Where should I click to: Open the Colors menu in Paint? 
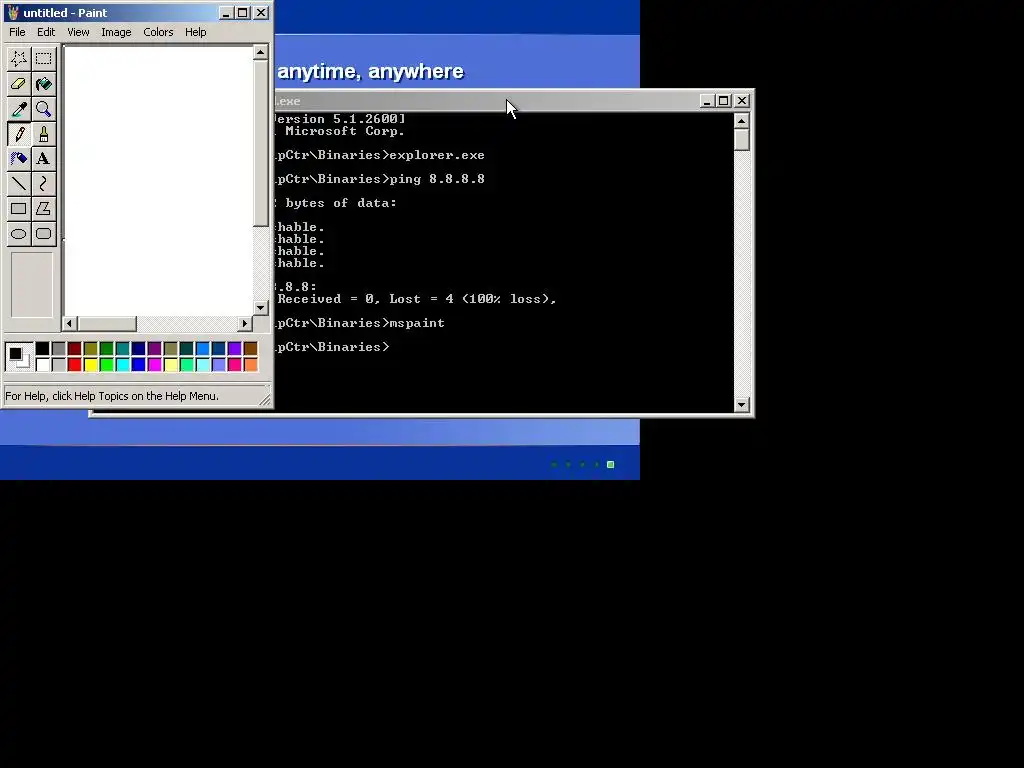(158, 32)
